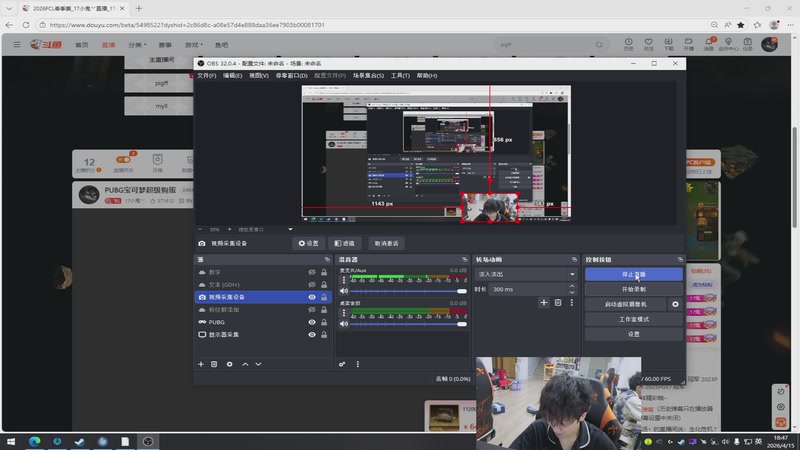Click 工作室模式 studio mode button

tap(634, 319)
